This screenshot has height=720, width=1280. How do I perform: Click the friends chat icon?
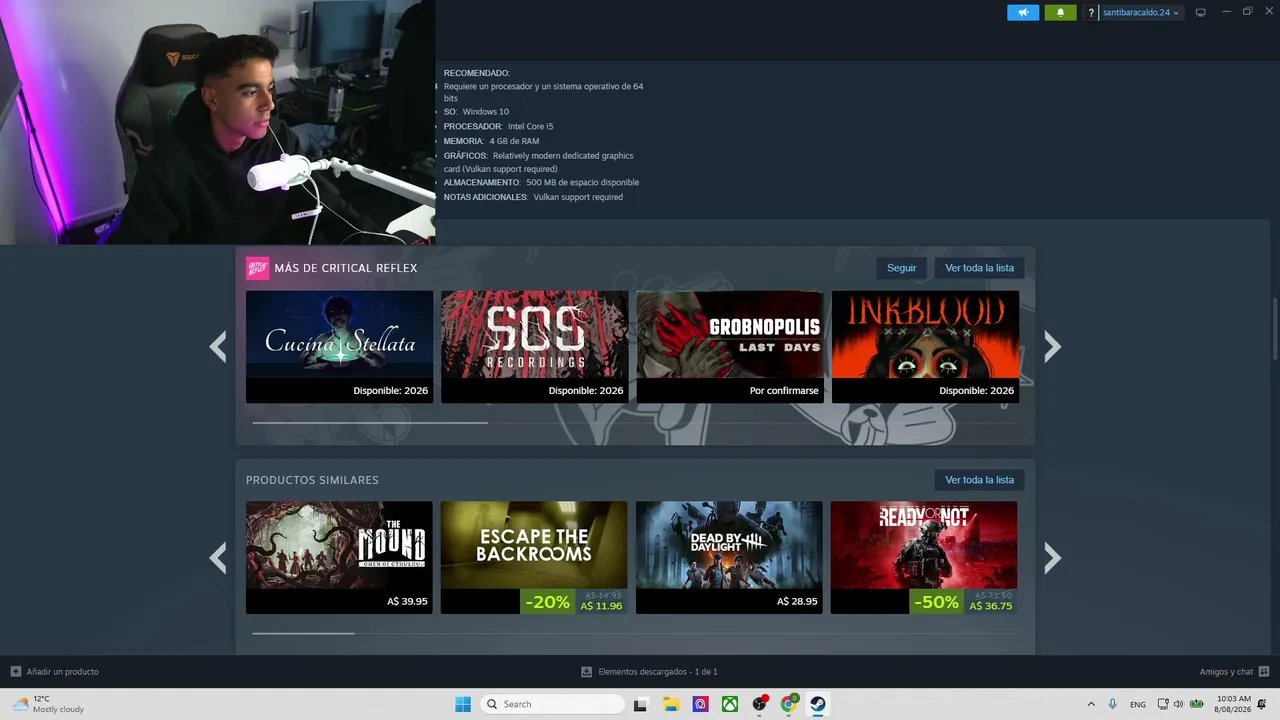click(1264, 672)
